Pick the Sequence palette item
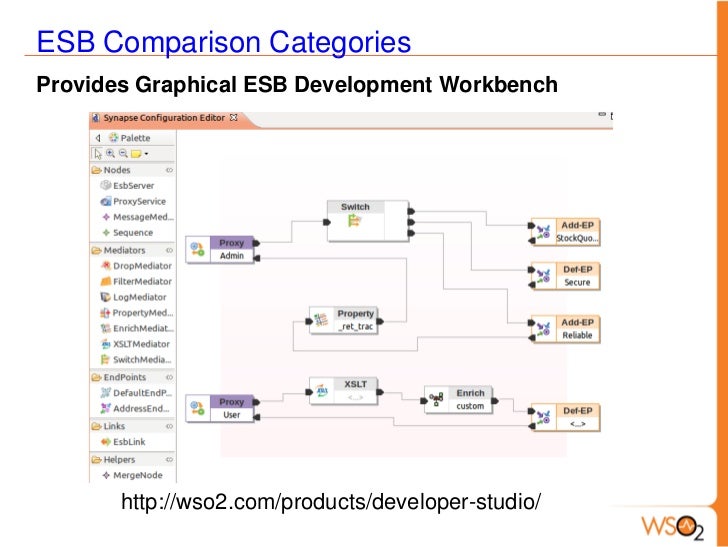 [127, 233]
